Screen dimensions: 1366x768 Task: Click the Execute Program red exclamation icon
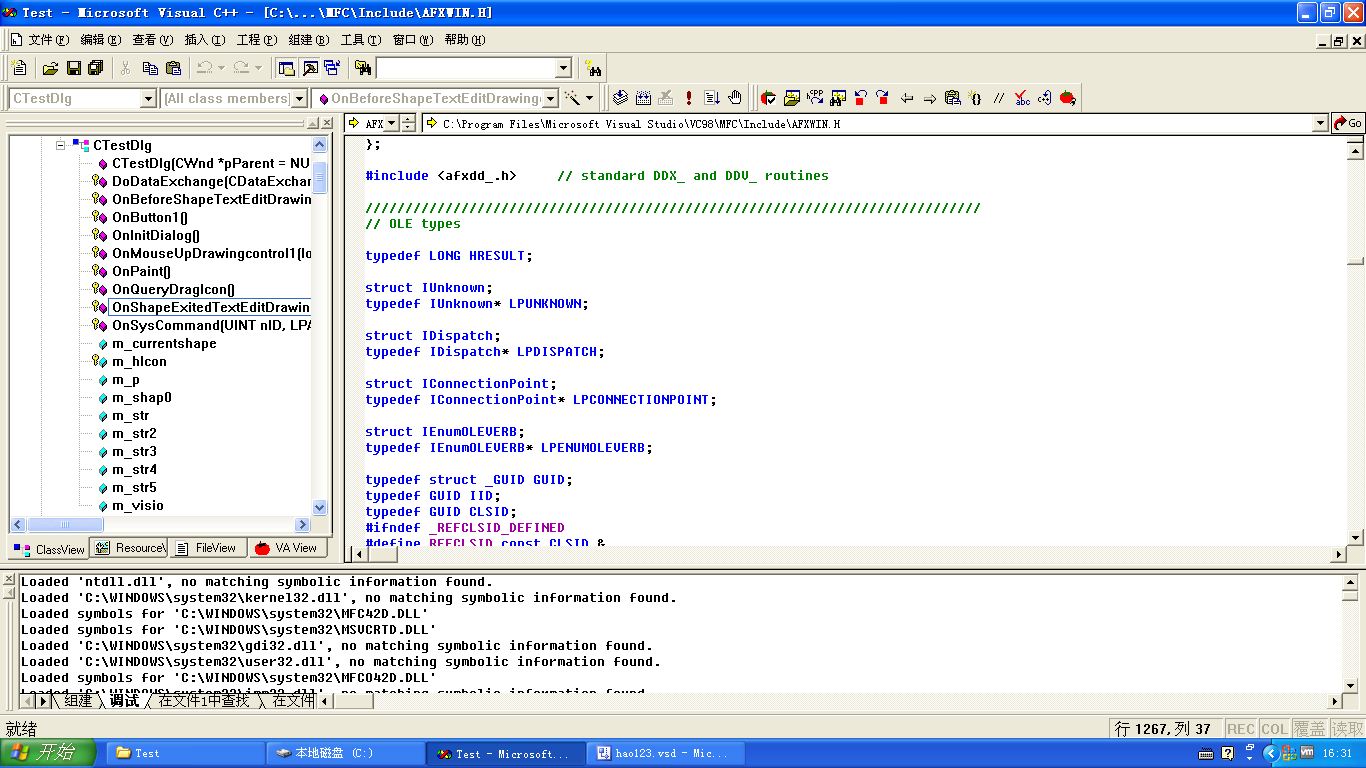click(x=689, y=98)
